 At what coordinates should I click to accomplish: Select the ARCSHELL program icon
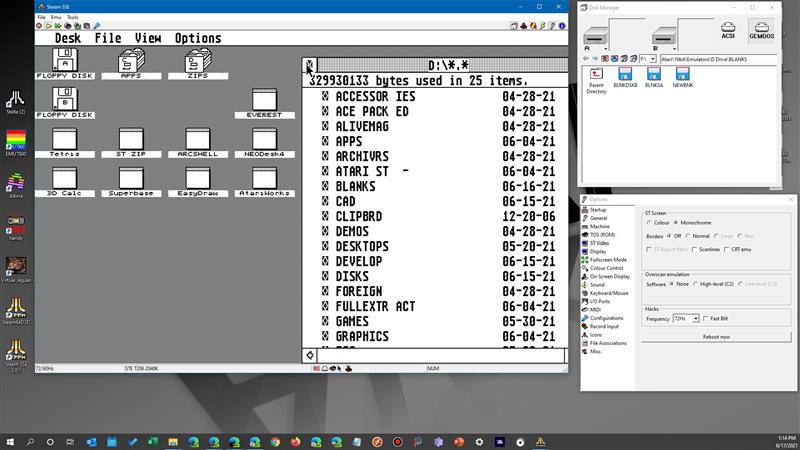point(198,142)
